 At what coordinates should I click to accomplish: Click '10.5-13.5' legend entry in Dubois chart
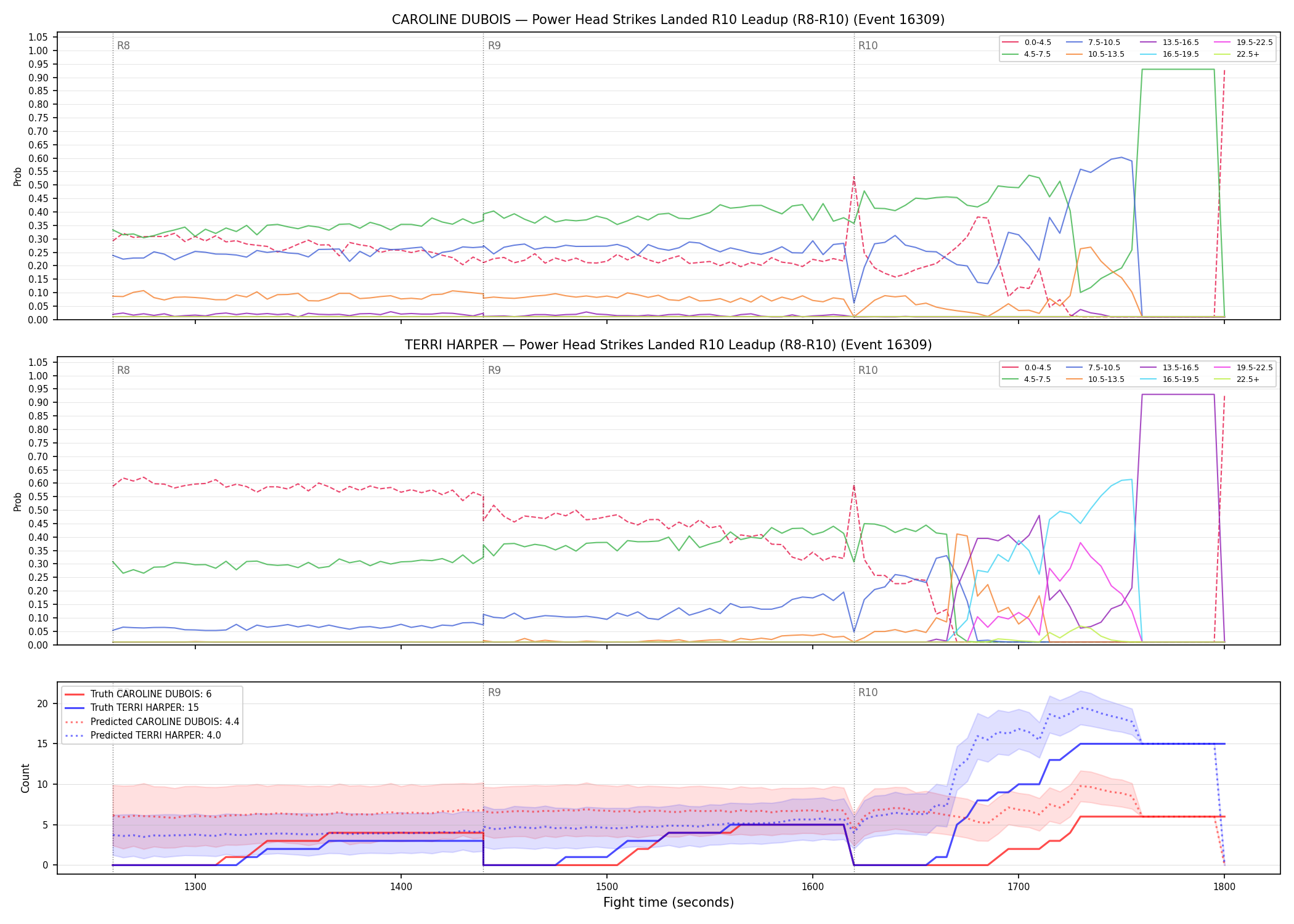point(1096,54)
